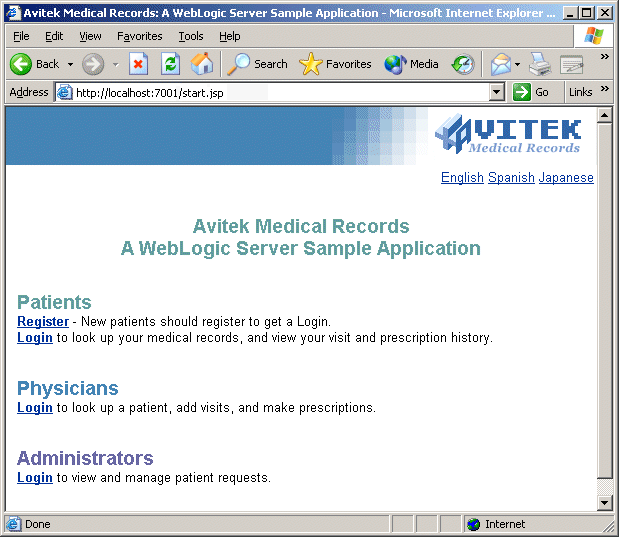Screen dimensions: 619x537
Task: Stop page loading with red X icon
Action: pos(139,64)
